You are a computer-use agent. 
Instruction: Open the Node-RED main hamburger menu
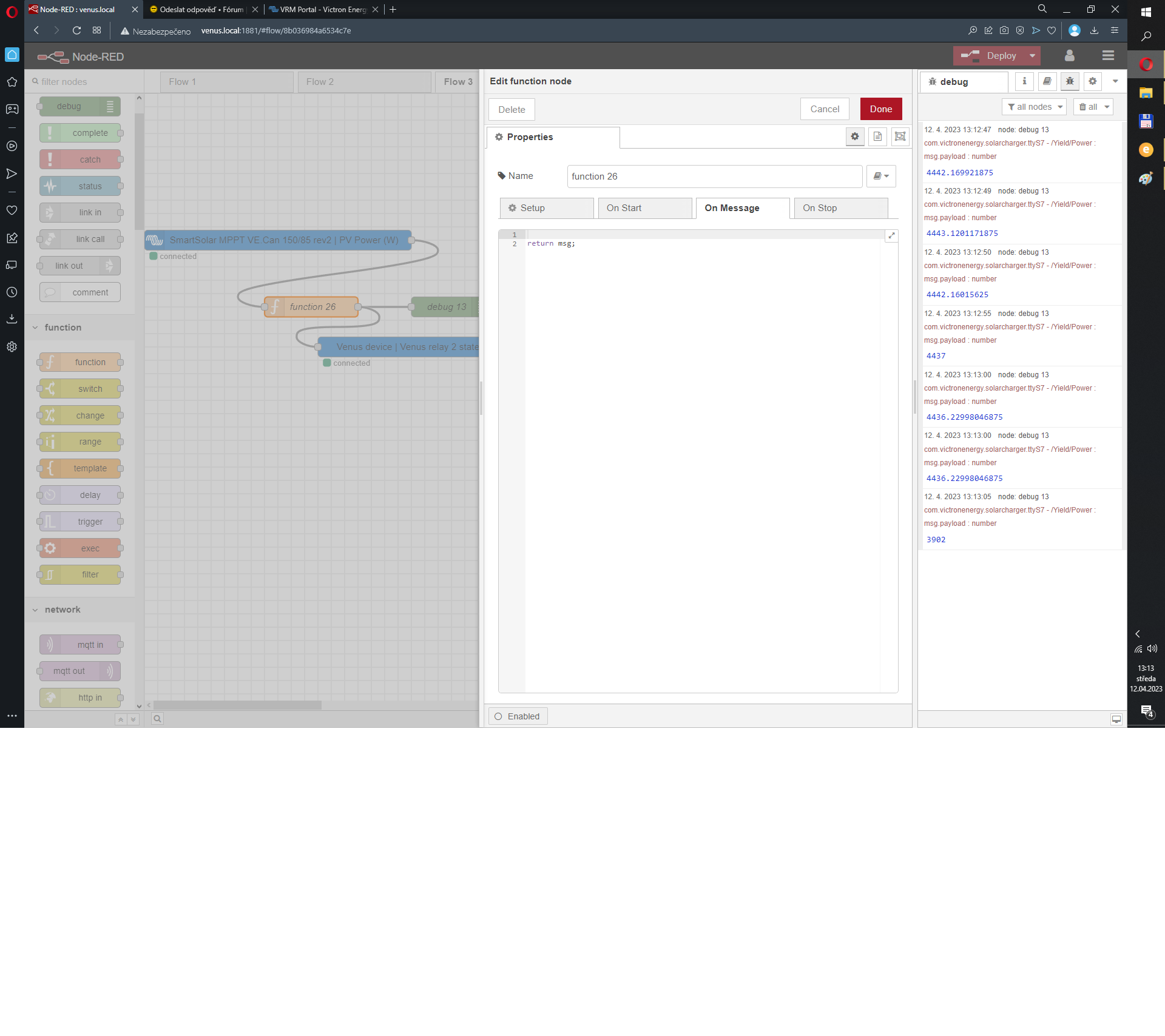[x=1108, y=56]
